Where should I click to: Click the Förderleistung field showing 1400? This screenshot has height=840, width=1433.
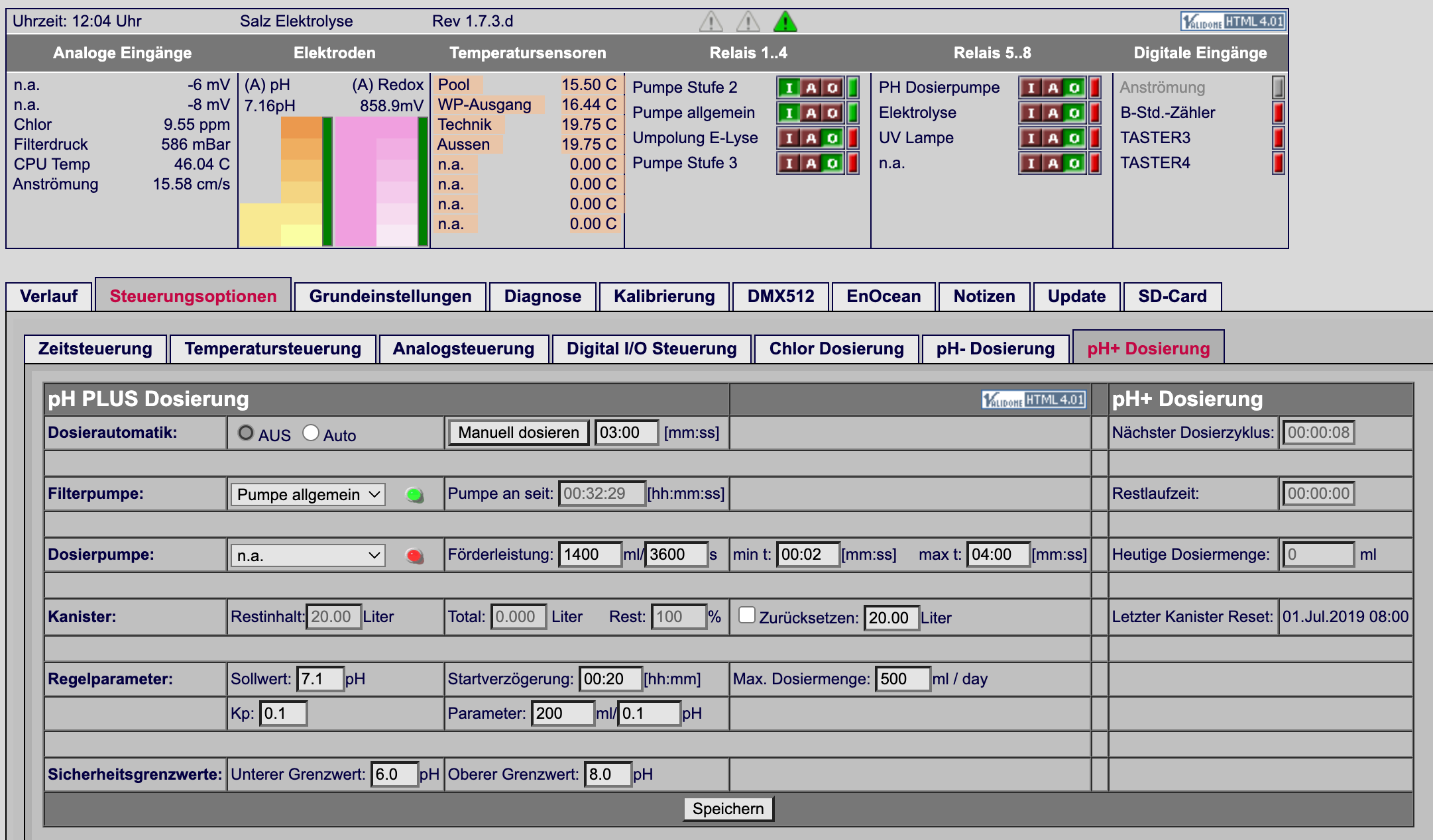(591, 554)
